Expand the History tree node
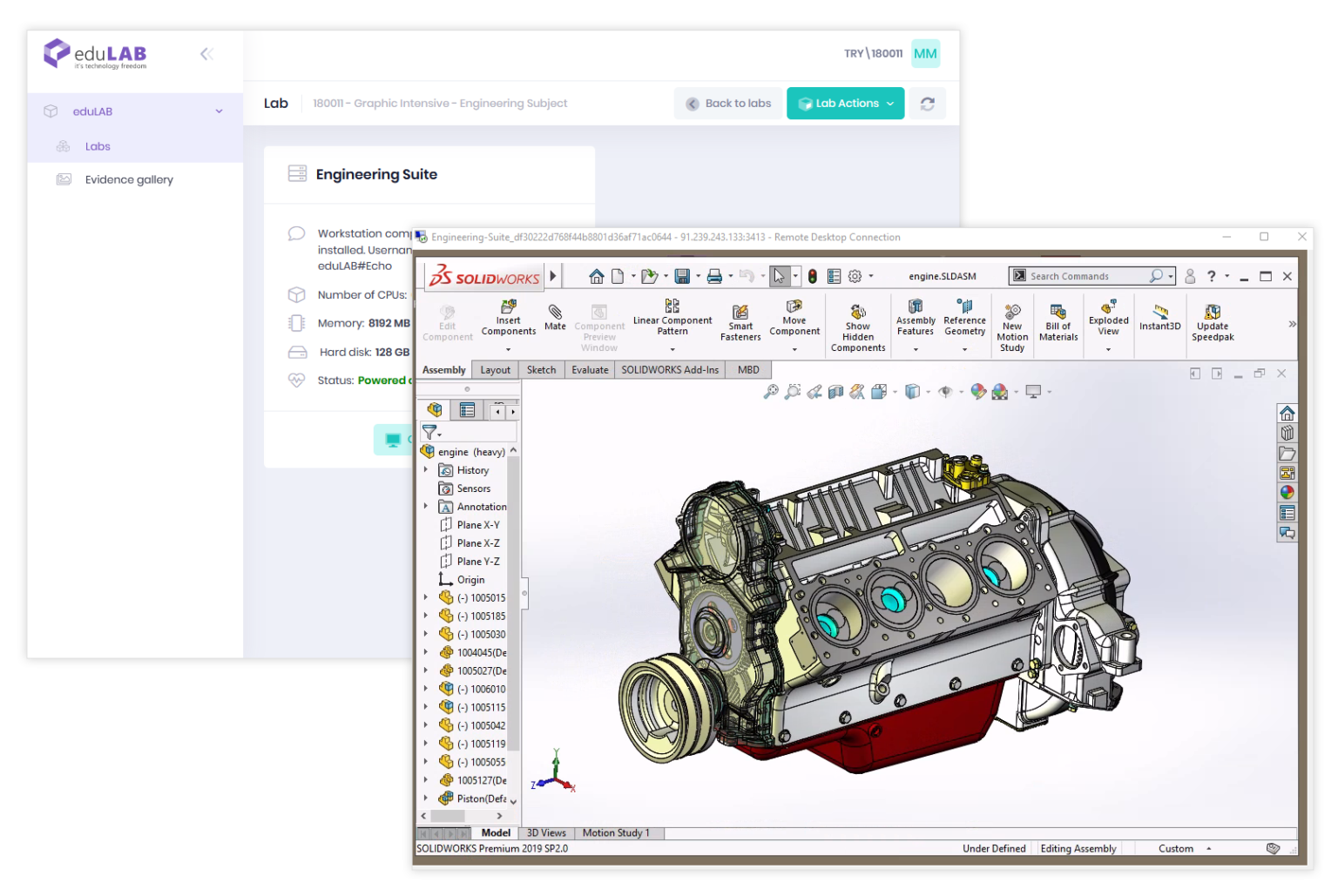The image size is (1338, 896). (x=426, y=470)
